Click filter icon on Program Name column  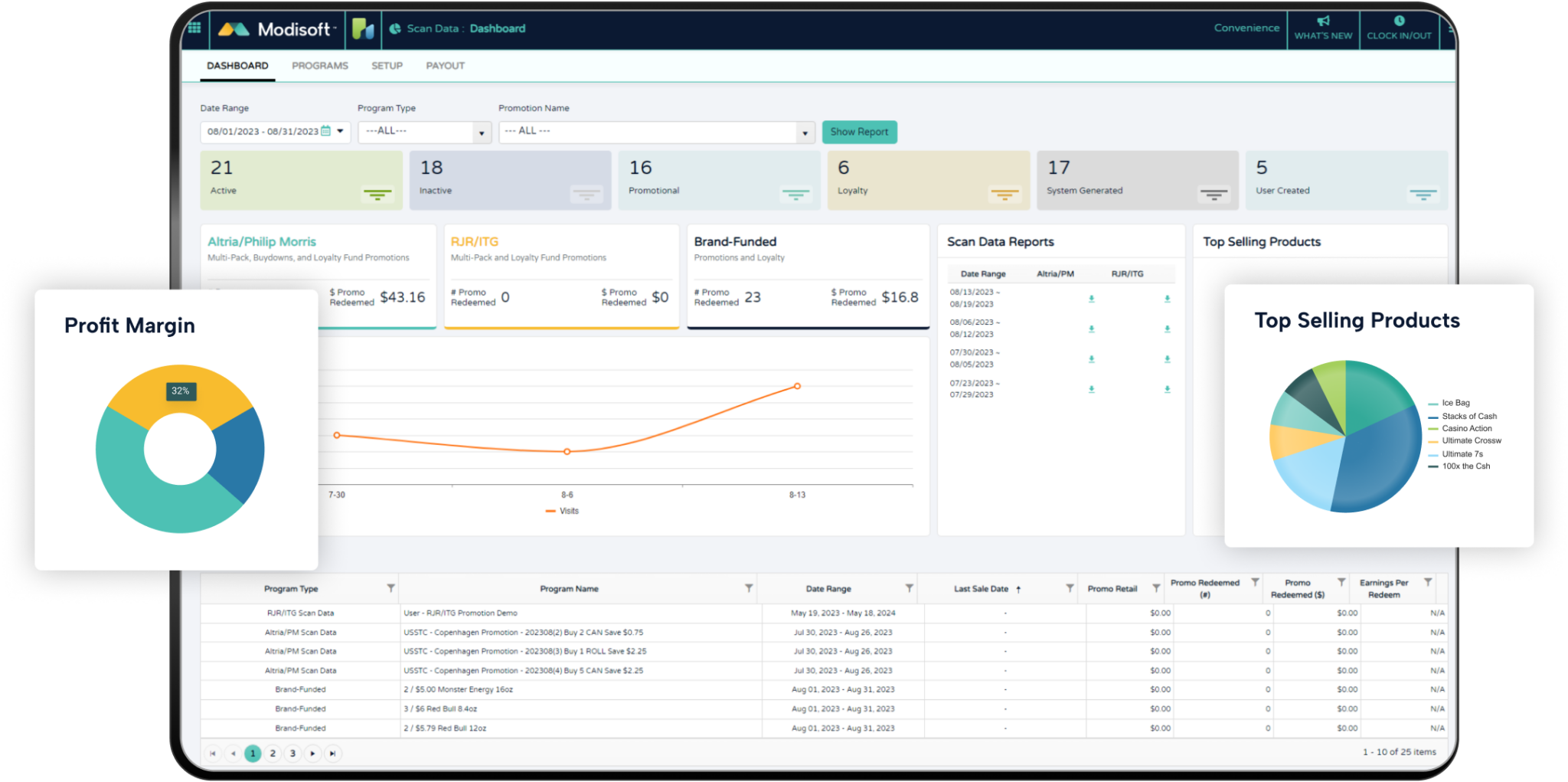(x=749, y=588)
